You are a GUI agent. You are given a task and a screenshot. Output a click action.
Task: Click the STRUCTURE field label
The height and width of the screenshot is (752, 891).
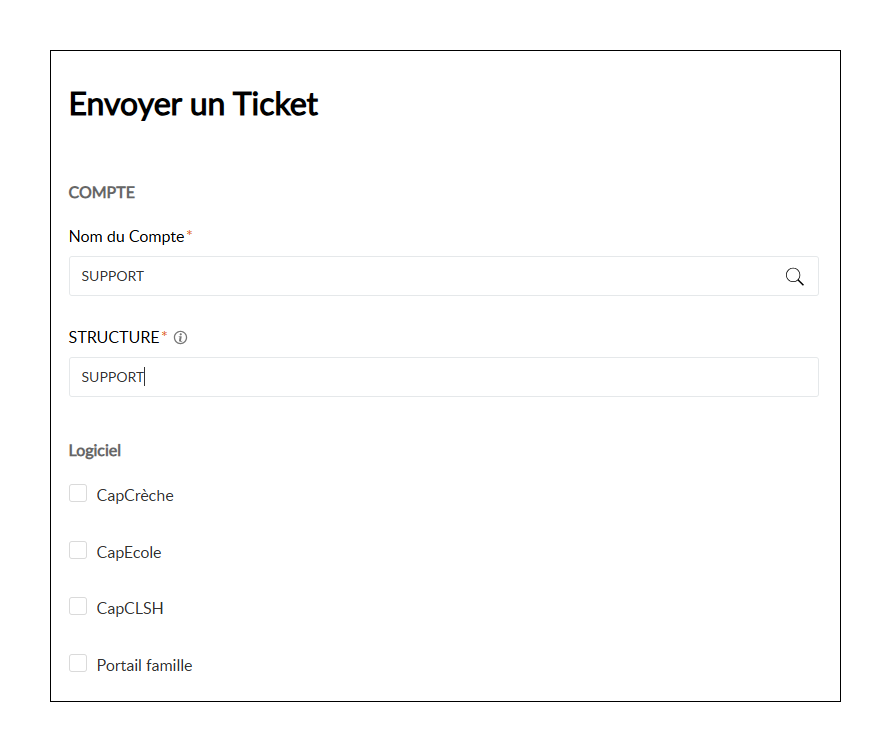point(113,338)
